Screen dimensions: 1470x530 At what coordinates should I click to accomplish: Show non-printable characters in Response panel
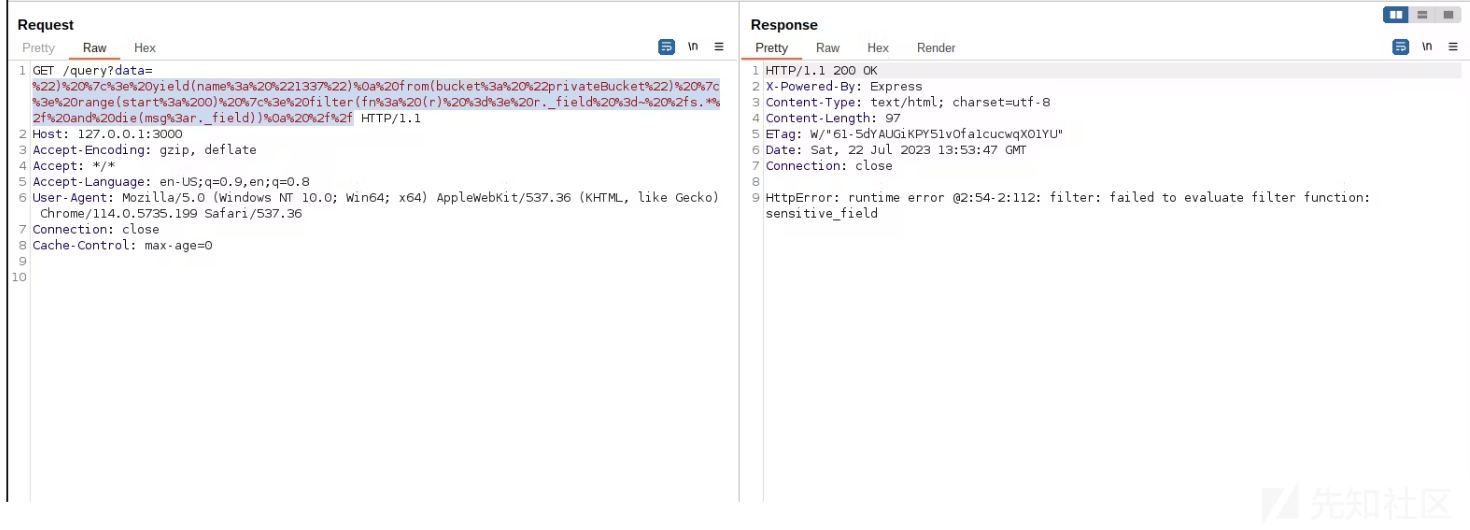pos(1427,47)
